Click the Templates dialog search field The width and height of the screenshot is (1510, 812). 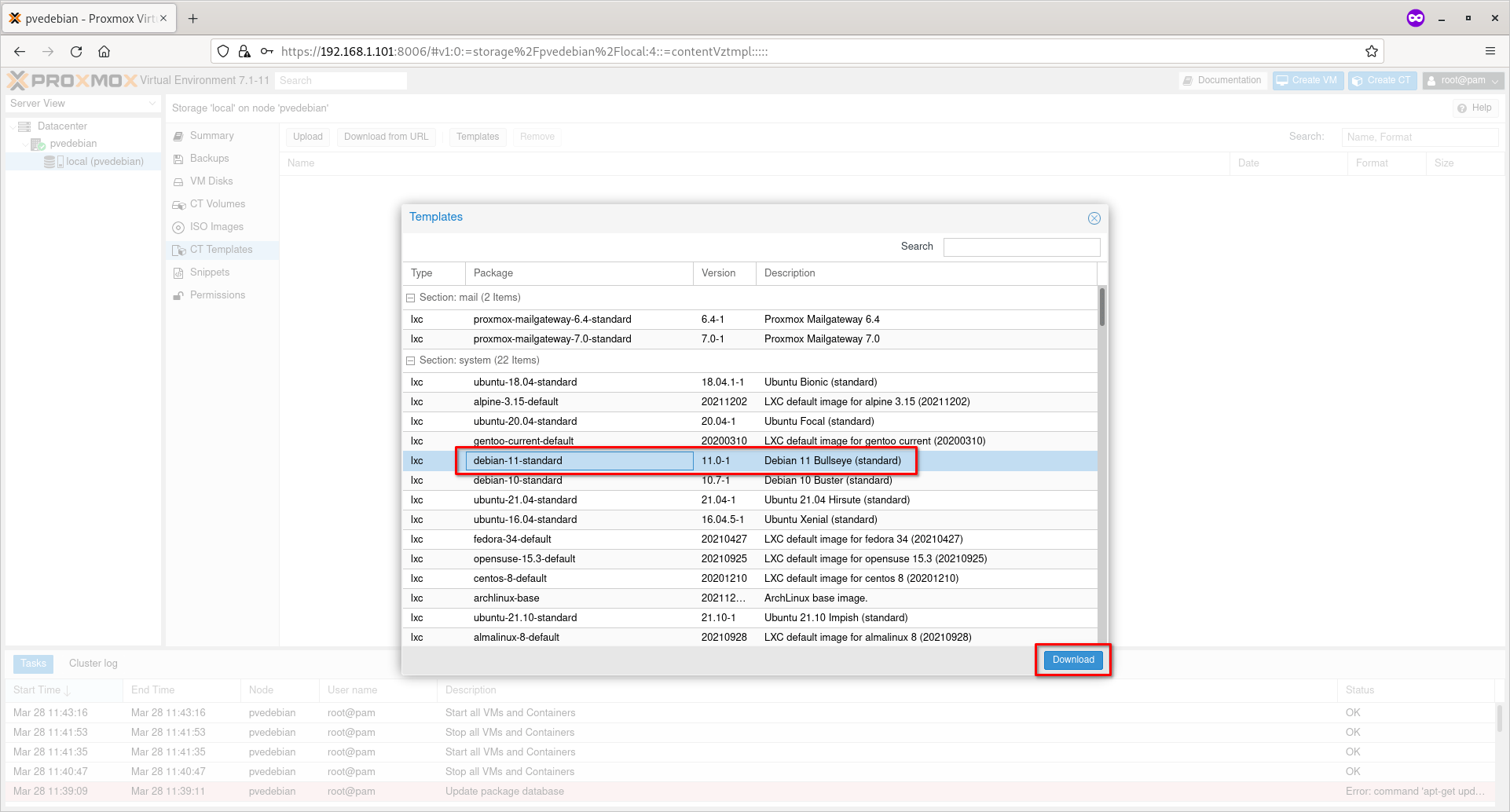(x=1021, y=247)
